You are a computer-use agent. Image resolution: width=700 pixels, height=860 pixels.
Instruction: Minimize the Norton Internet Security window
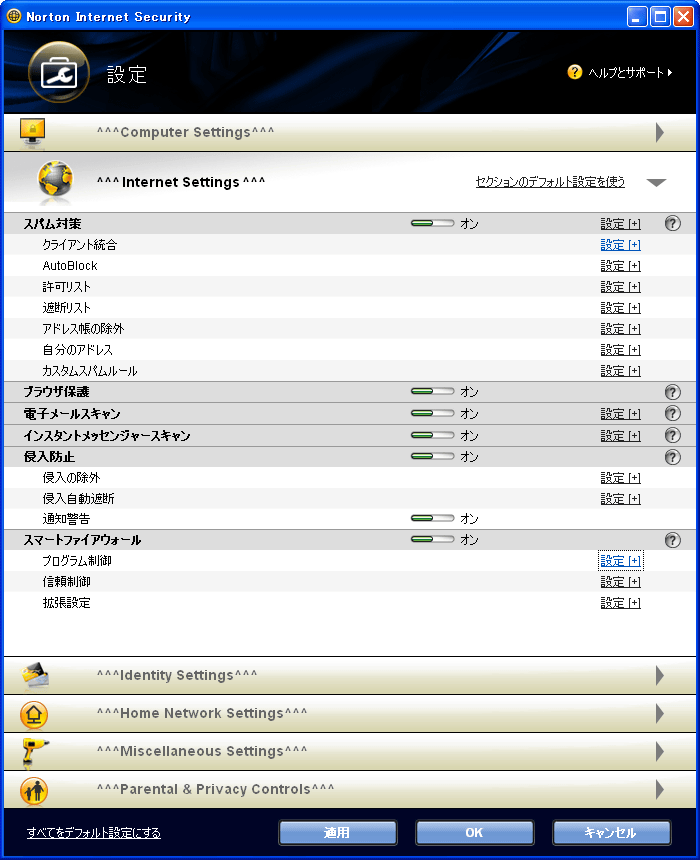pyautogui.click(x=637, y=16)
